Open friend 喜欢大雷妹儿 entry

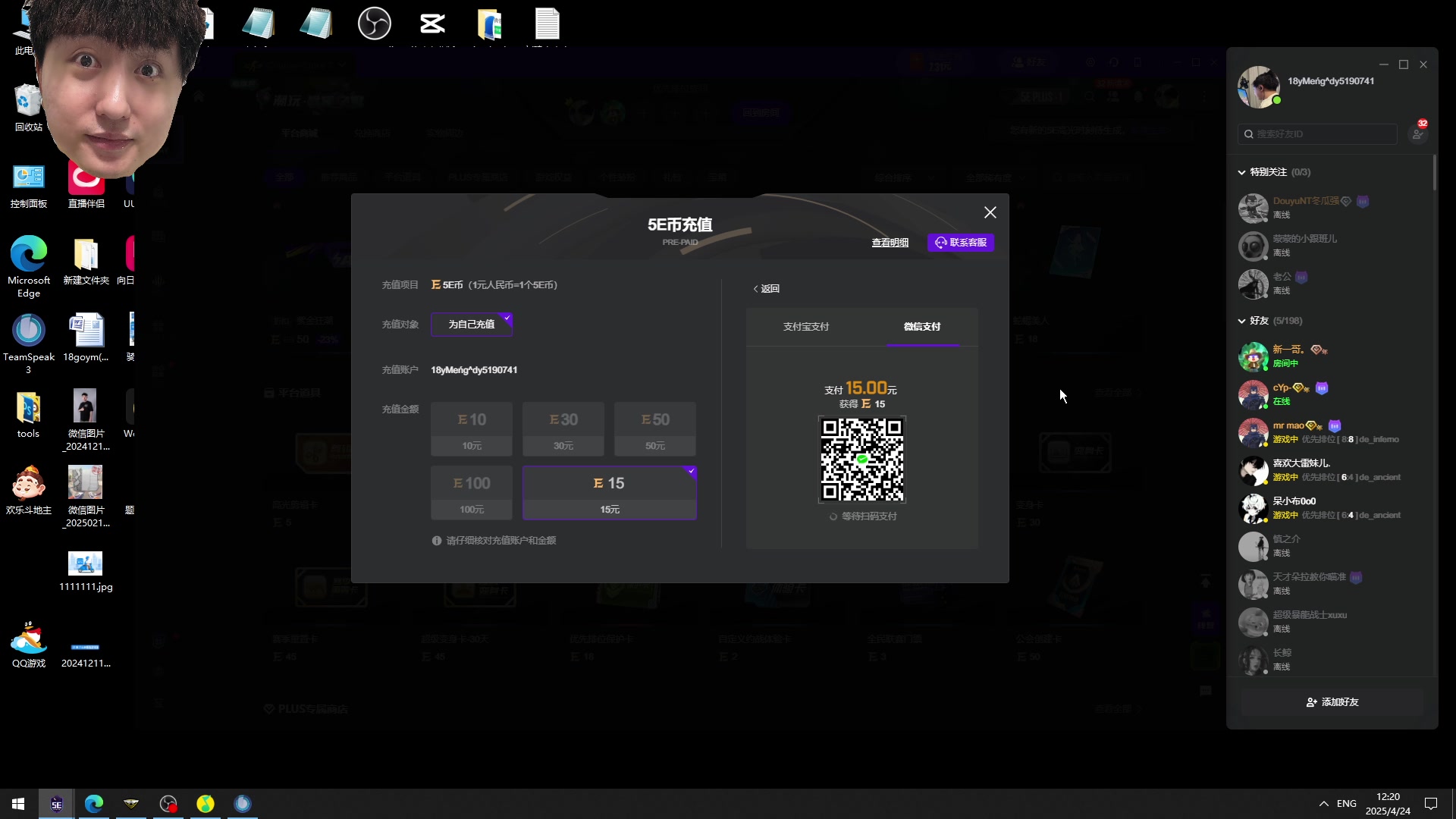tap(1331, 470)
